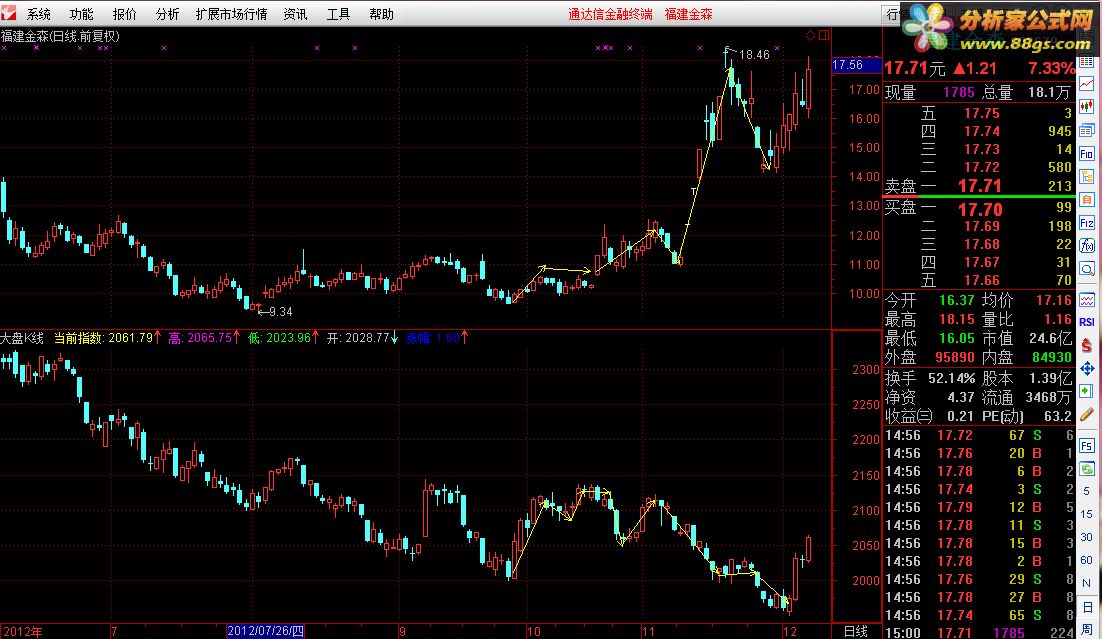The width and height of the screenshot is (1102, 639).
Task: Switch to 15-minute period
Action: click(1087, 514)
